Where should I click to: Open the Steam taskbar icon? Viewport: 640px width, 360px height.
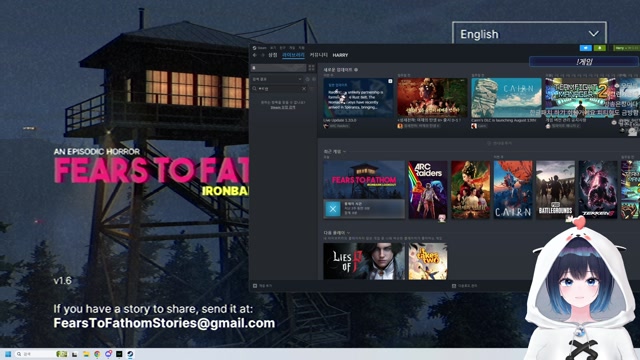click(130, 354)
